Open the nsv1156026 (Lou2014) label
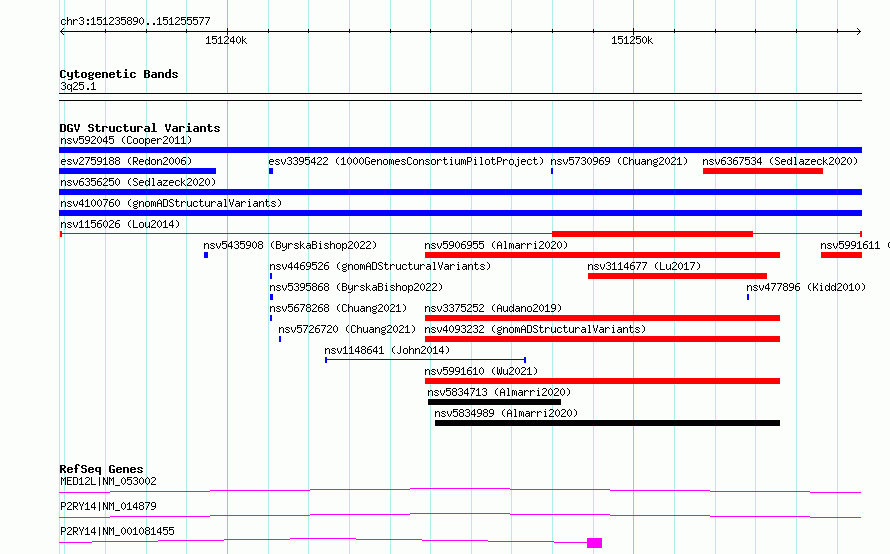The image size is (890, 554). (120, 224)
